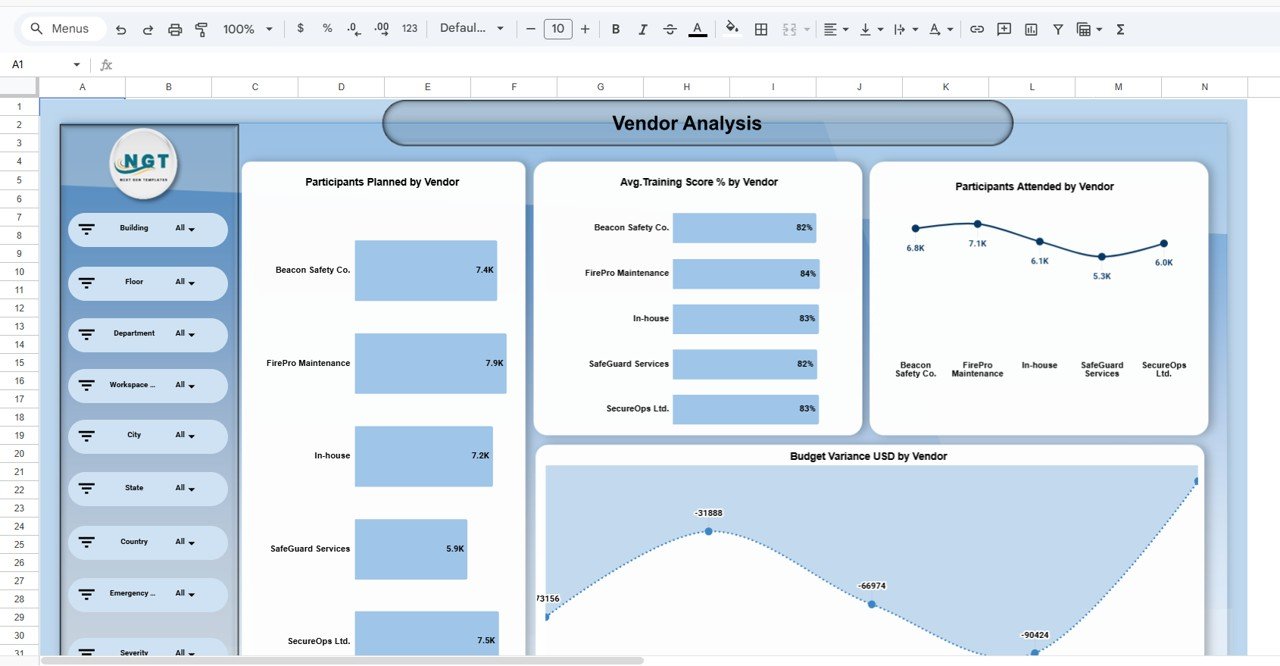This screenshot has width=1280, height=666.
Task: Open the Borders tool
Action: point(761,30)
